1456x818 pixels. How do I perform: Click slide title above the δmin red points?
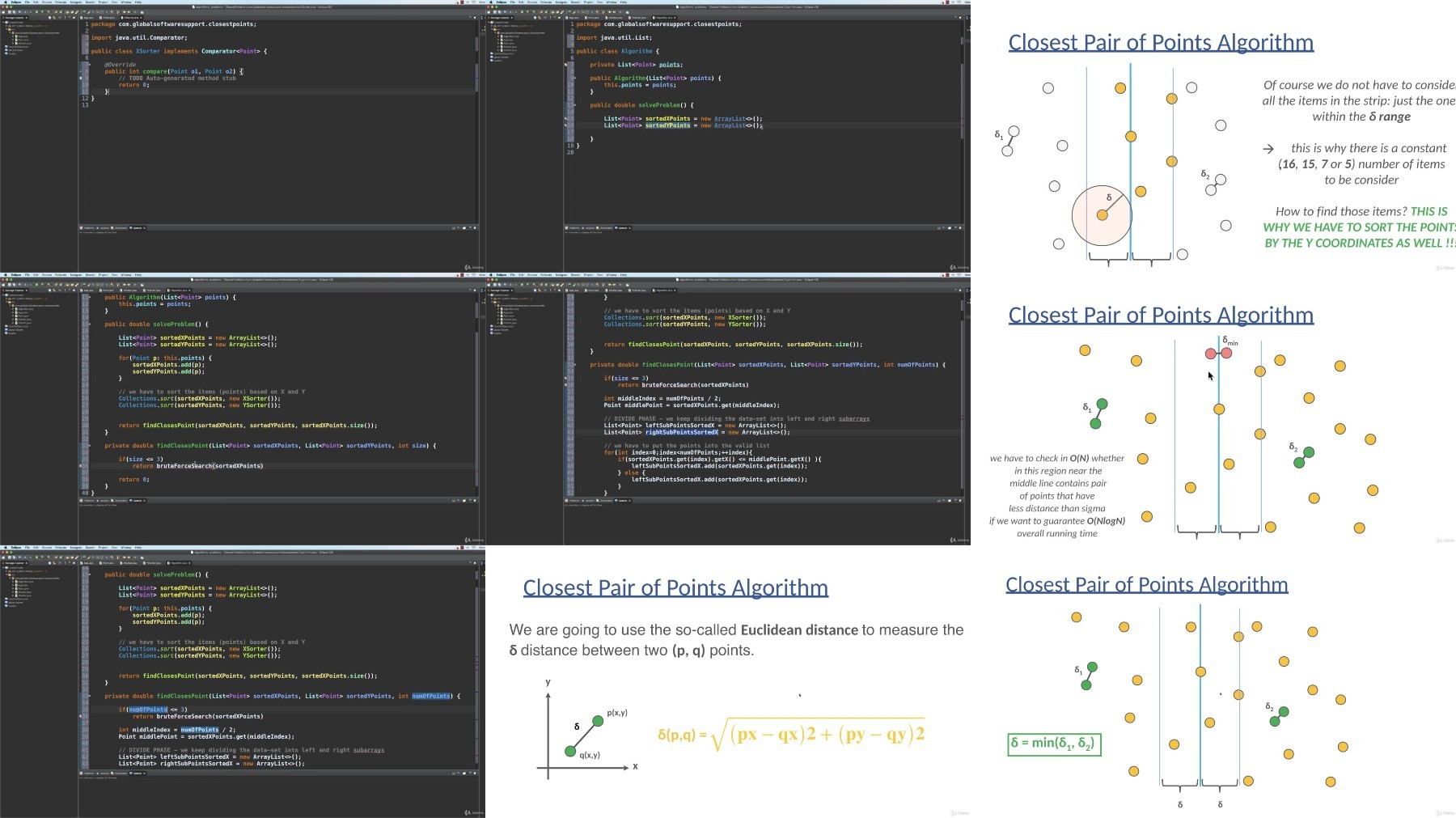pos(1161,315)
